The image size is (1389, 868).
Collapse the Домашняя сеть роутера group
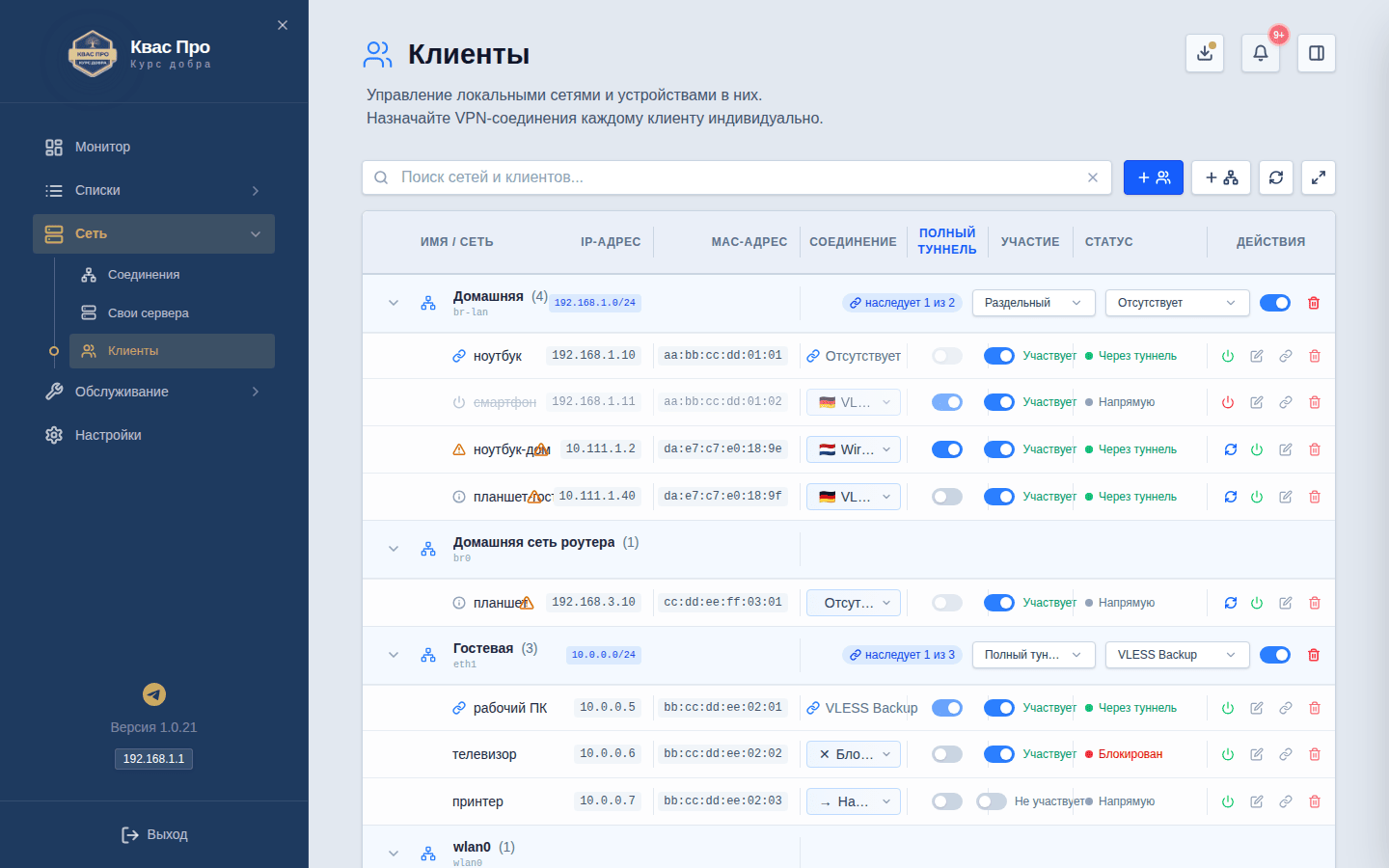pos(394,549)
